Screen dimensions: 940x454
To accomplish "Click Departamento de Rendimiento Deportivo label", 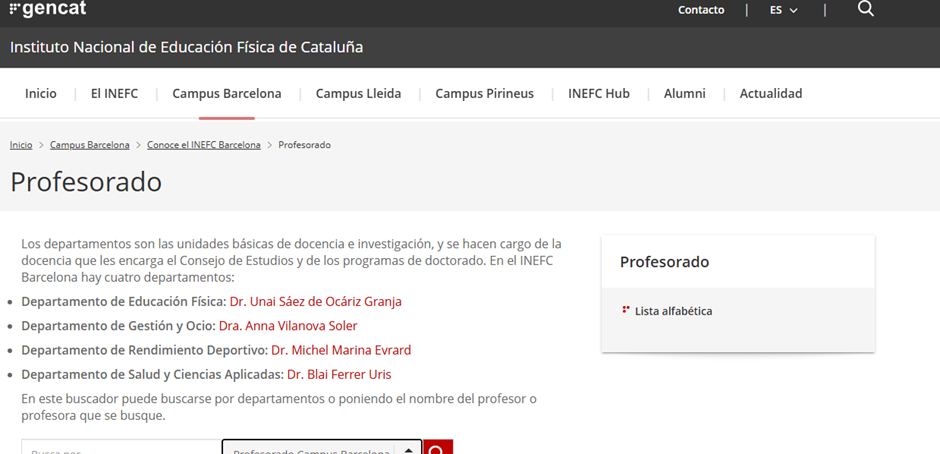I will [x=145, y=350].
